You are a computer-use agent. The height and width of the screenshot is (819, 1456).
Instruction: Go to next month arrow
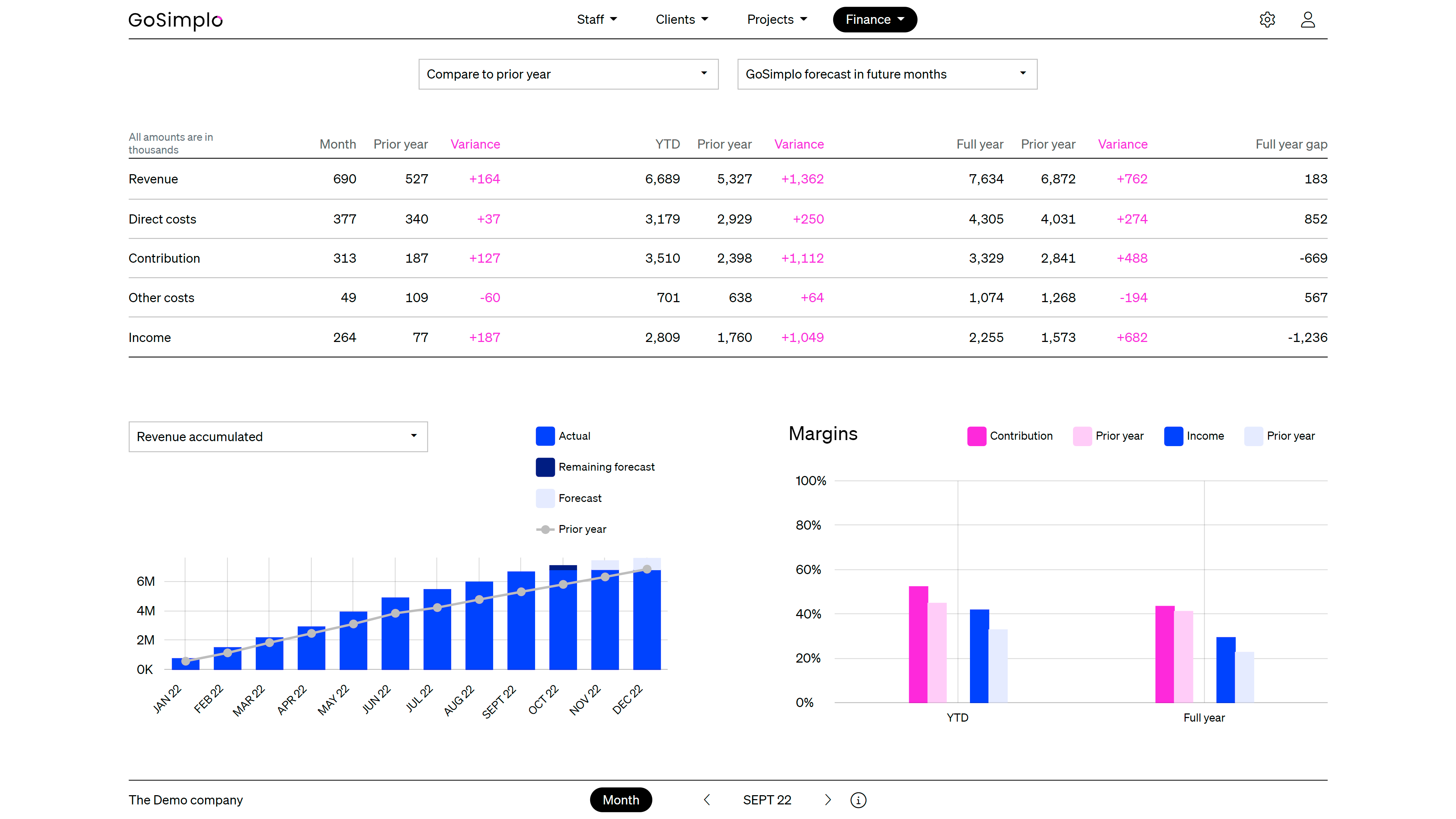(x=828, y=799)
